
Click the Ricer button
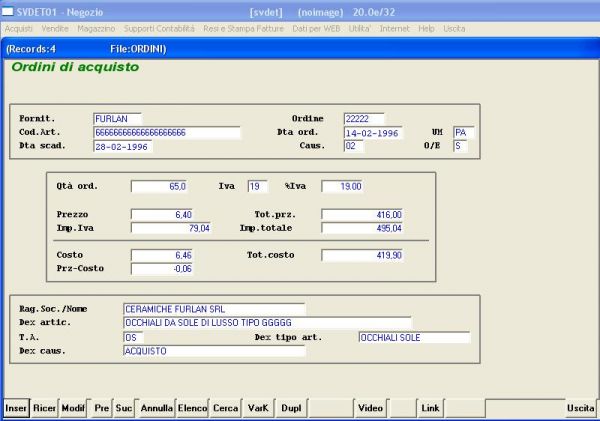tap(44, 408)
